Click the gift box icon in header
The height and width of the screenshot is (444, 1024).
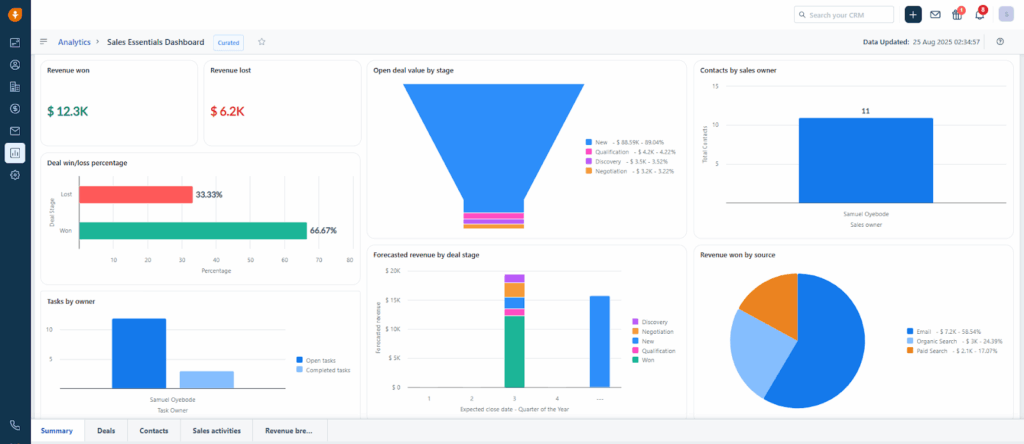(958, 15)
